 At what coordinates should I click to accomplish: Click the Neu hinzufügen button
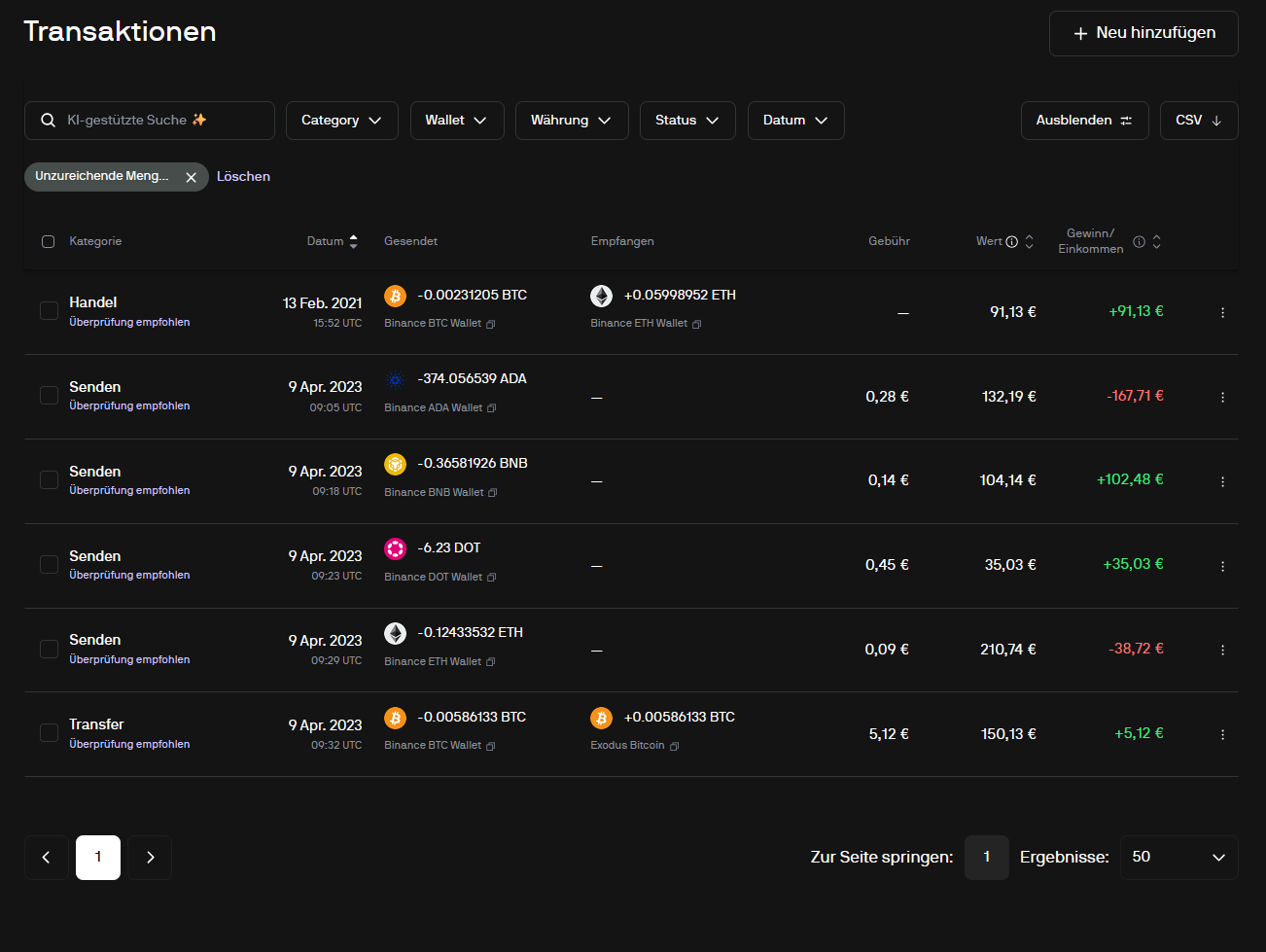pos(1143,33)
